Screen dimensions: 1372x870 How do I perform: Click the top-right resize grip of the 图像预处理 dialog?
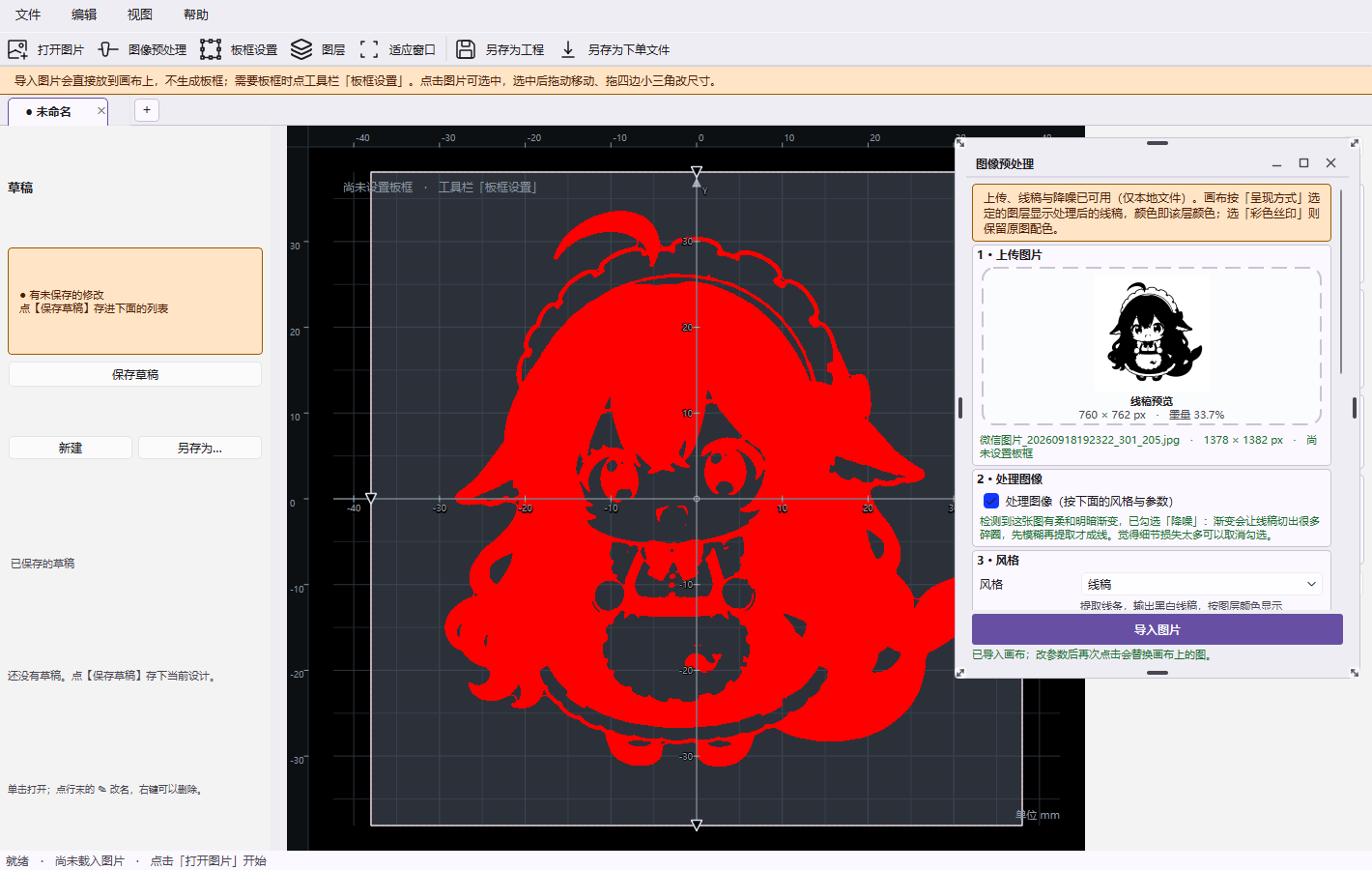coord(1355,143)
